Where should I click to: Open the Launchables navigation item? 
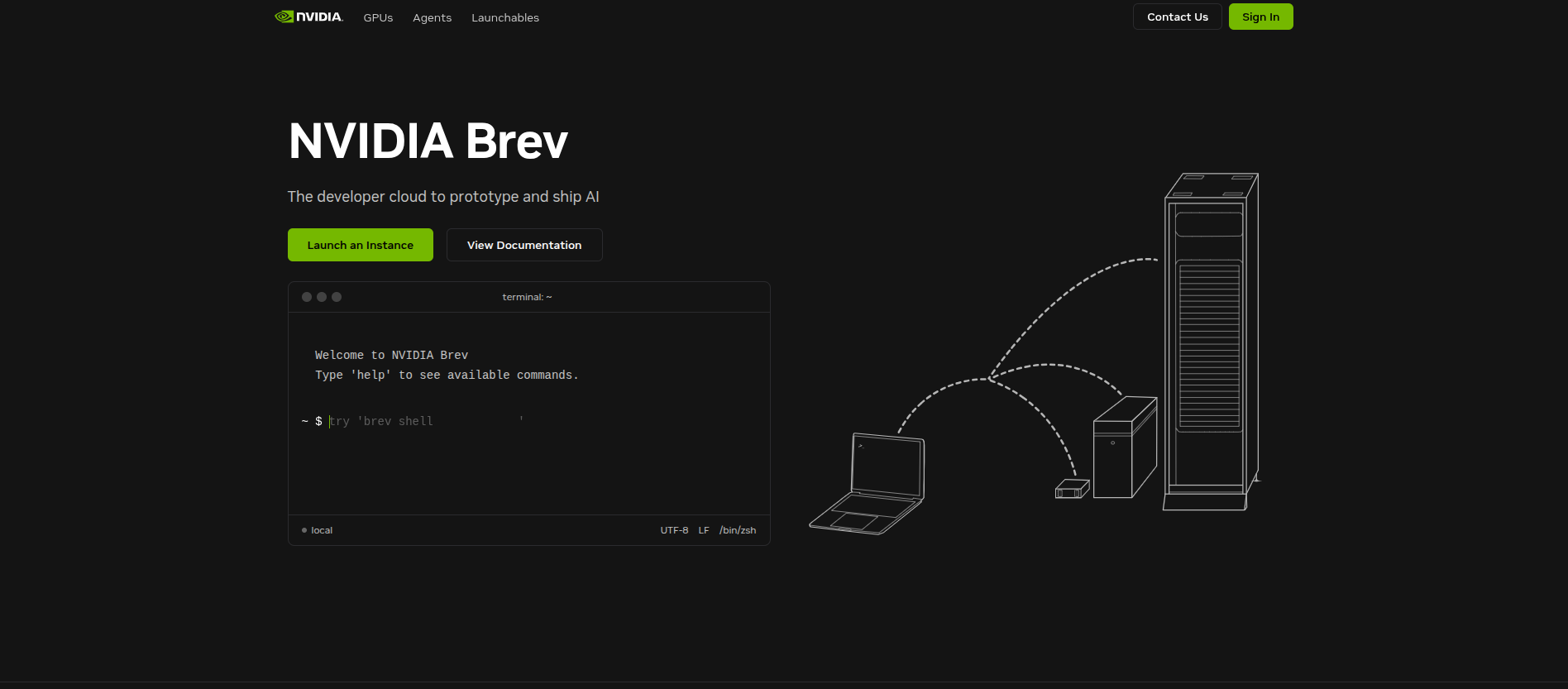tap(505, 17)
